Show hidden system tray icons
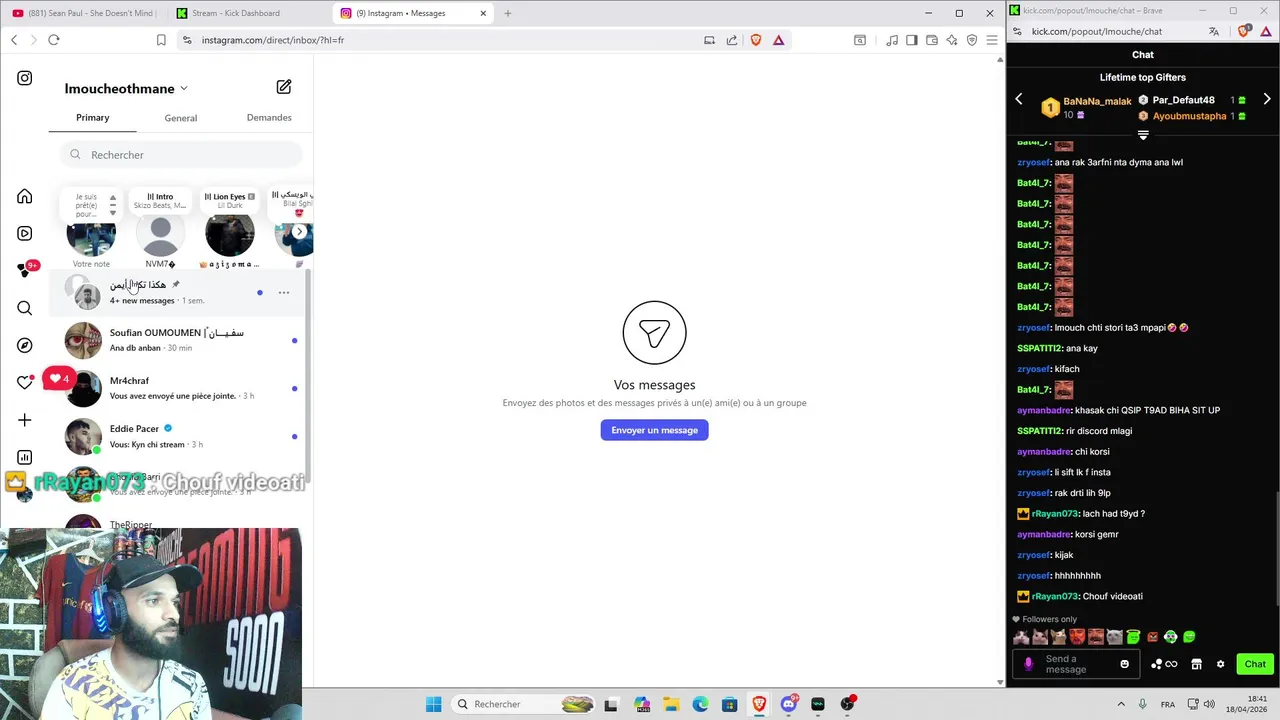Screen dimensions: 1280x720 pos(1121,704)
